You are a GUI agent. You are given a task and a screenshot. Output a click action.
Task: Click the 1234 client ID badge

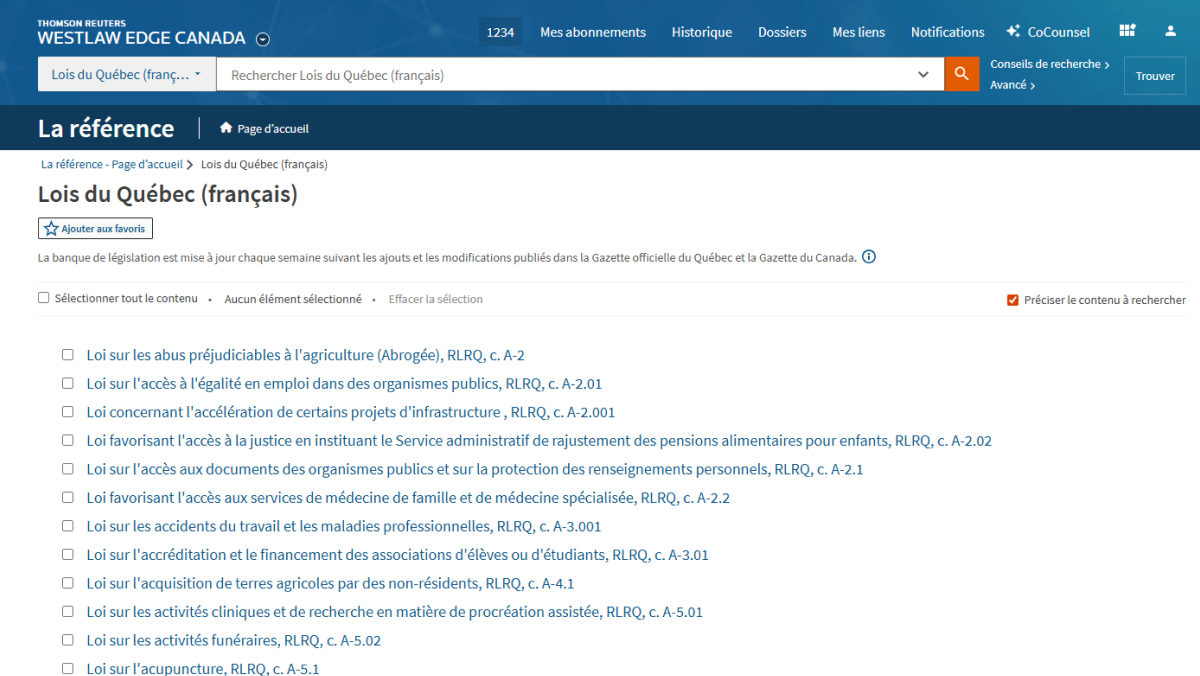point(500,32)
